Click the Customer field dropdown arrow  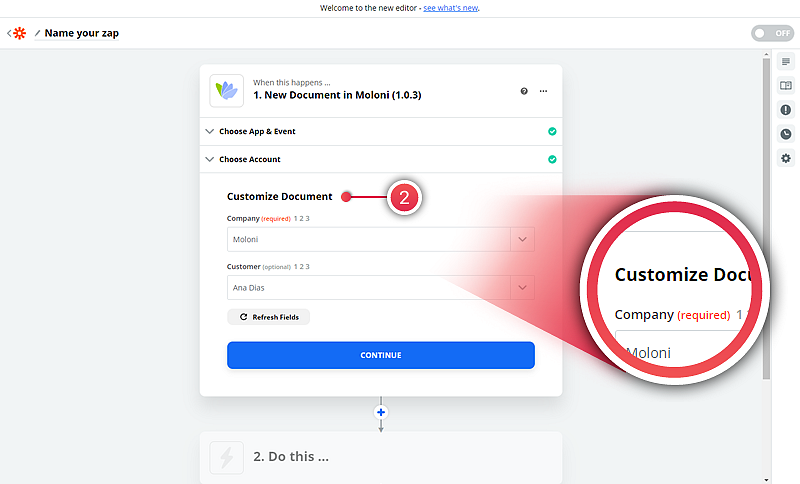tap(522, 288)
